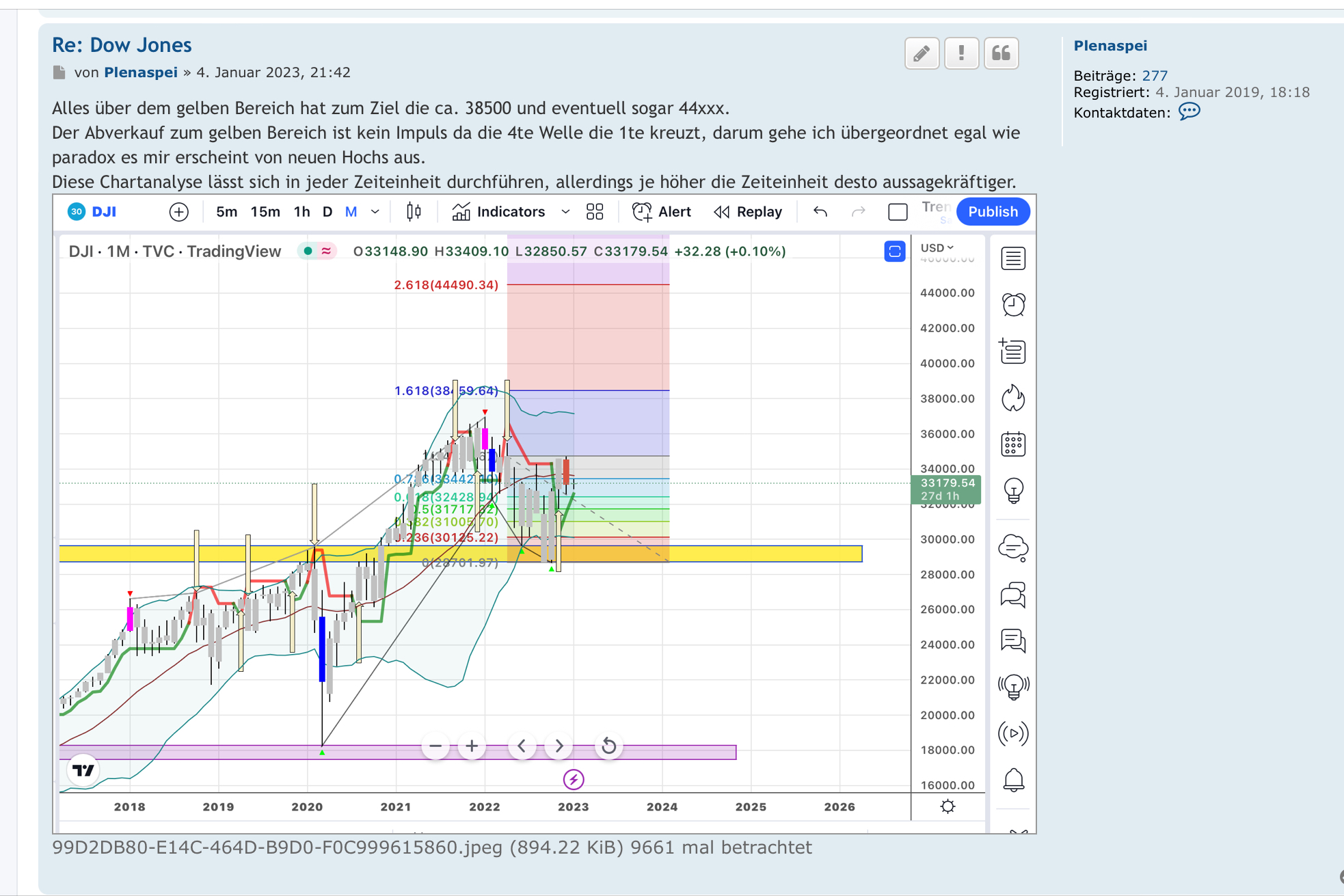Open the calendar icon in sidebar
The width and height of the screenshot is (1344, 896).
click(x=1013, y=444)
